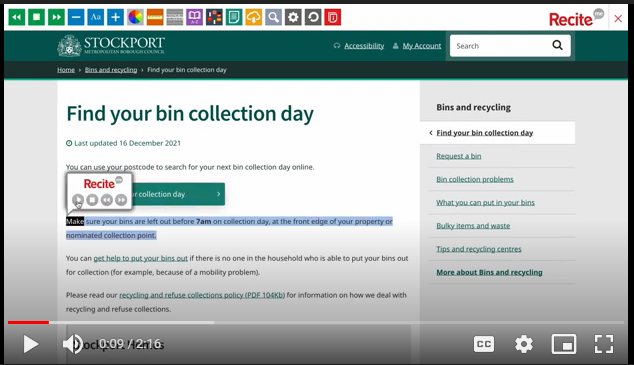
Task: Open the purple A-Z dictionary tool
Action: pos(194,17)
